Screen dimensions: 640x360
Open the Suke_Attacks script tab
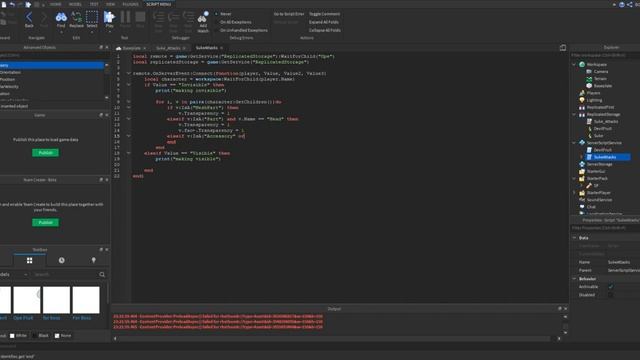[168, 48]
